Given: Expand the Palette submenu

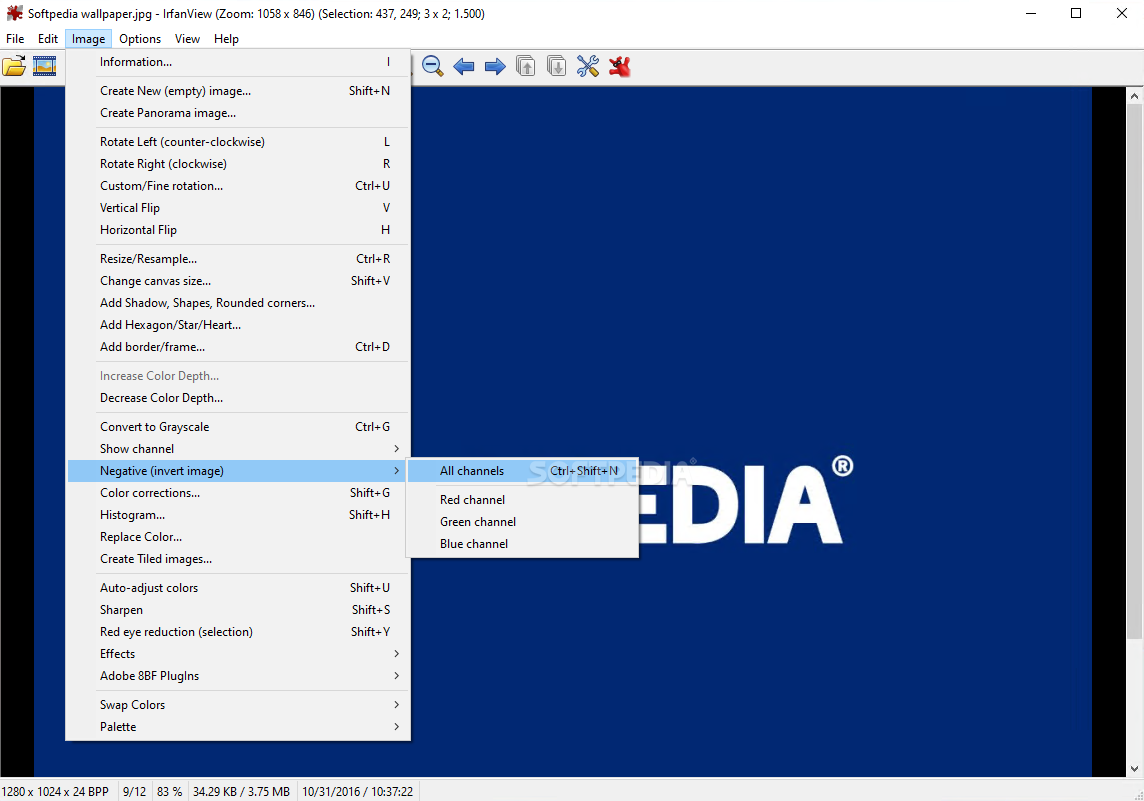Looking at the screenshot, I should point(238,727).
